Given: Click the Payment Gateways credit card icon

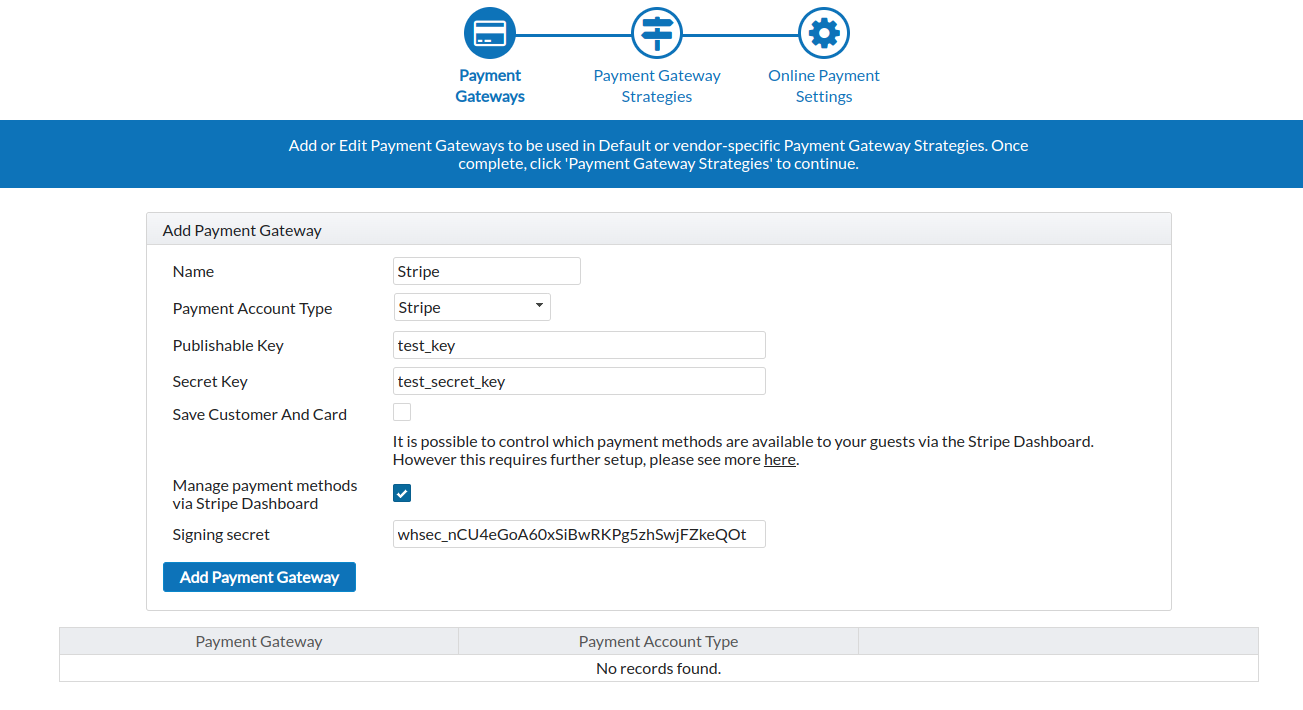Looking at the screenshot, I should (x=490, y=33).
